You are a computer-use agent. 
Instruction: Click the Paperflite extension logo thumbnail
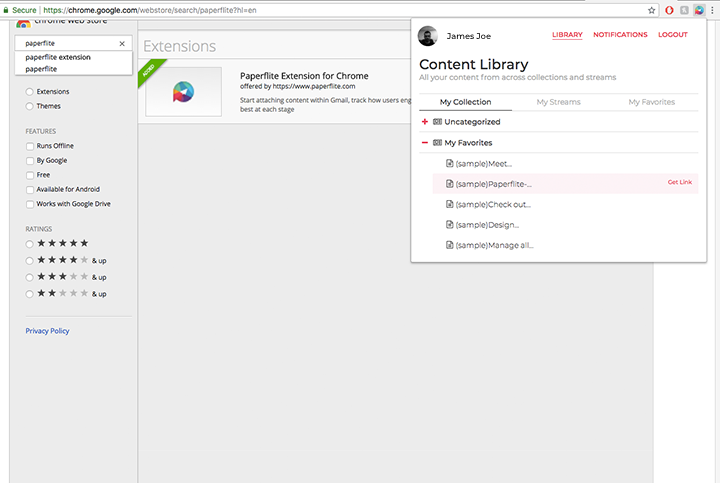point(183,92)
